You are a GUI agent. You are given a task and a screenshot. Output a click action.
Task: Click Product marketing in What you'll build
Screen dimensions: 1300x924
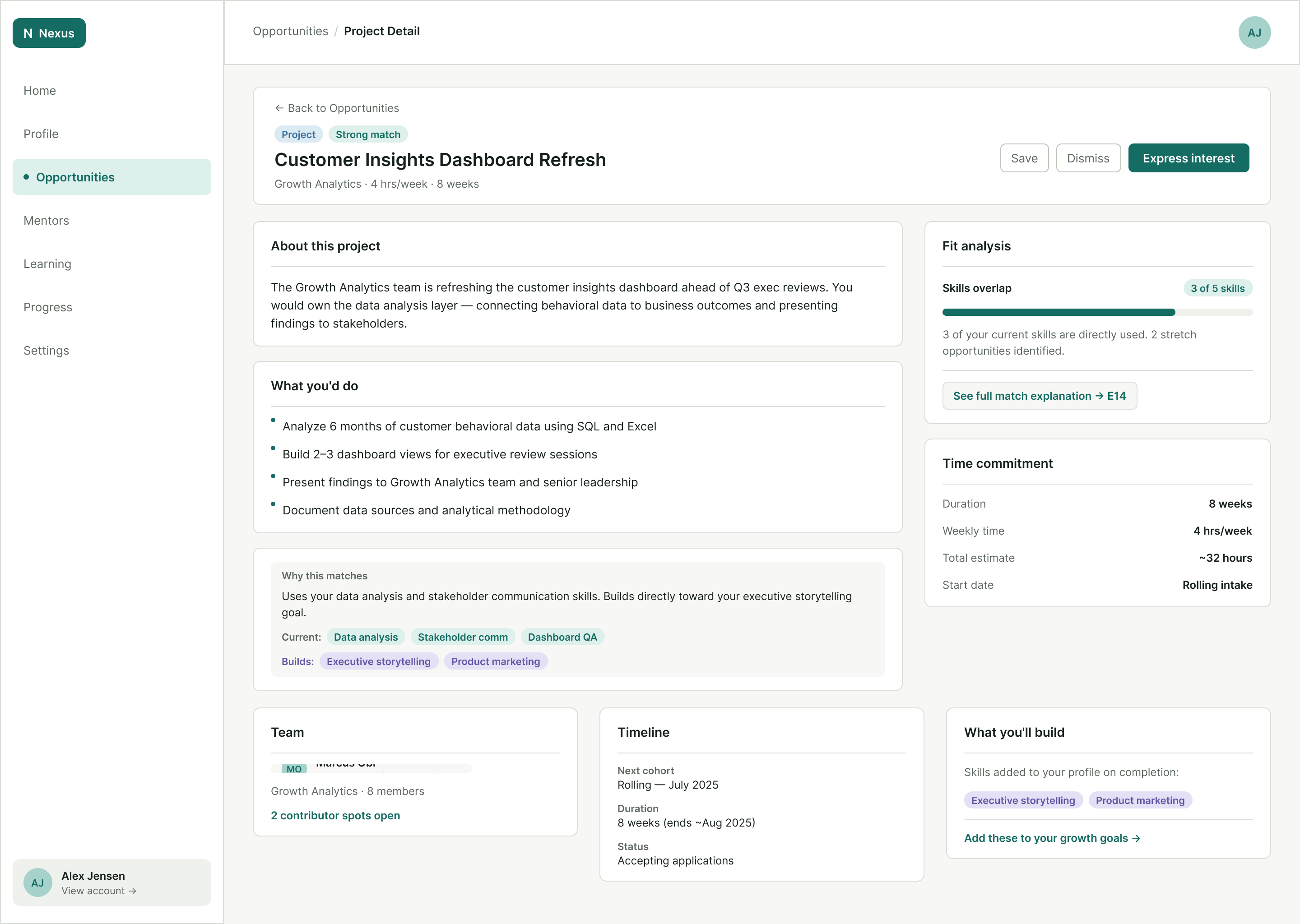1140,800
